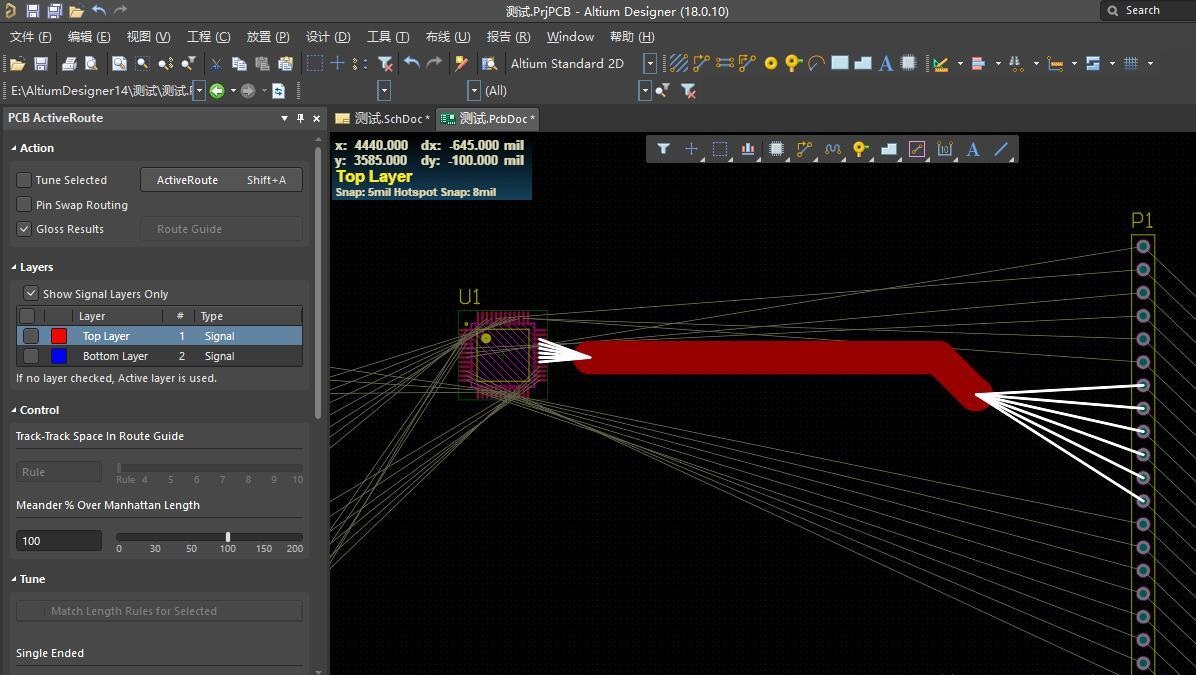Click the Place Component chip icon
Image resolution: width=1196 pixels, height=675 pixels.
[x=908, y=63]
